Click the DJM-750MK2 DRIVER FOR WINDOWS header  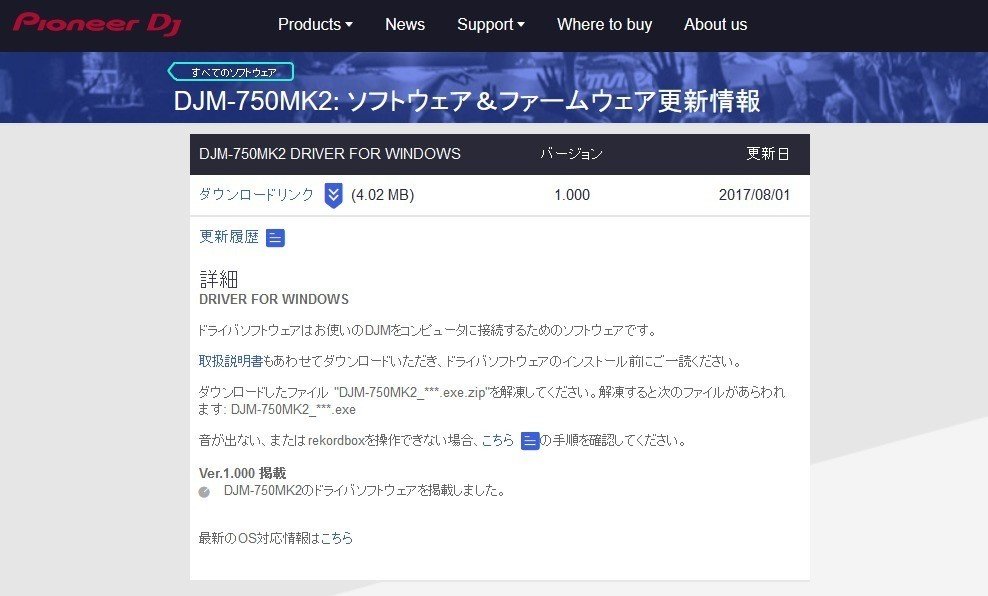(330, 154)
